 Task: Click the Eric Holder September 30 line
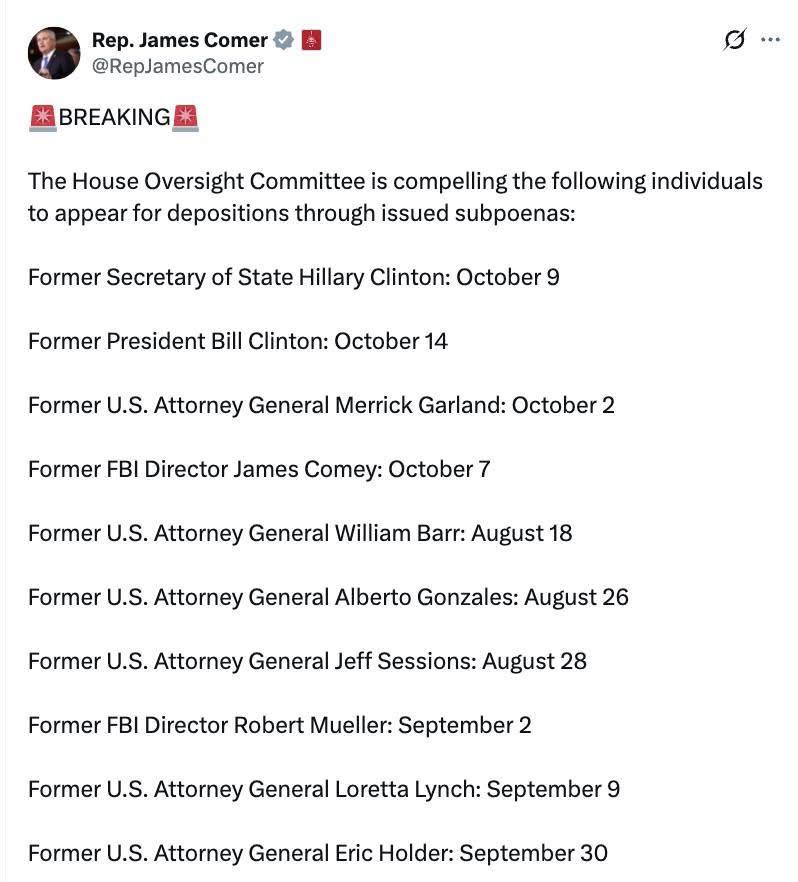point(318,853)
